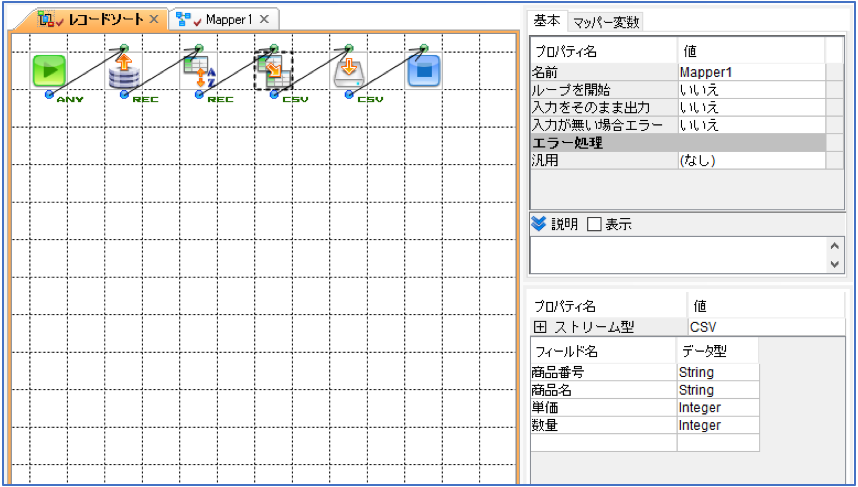The image size is (858, 487).
Task: Select the database read component icon
Action: 124,72
